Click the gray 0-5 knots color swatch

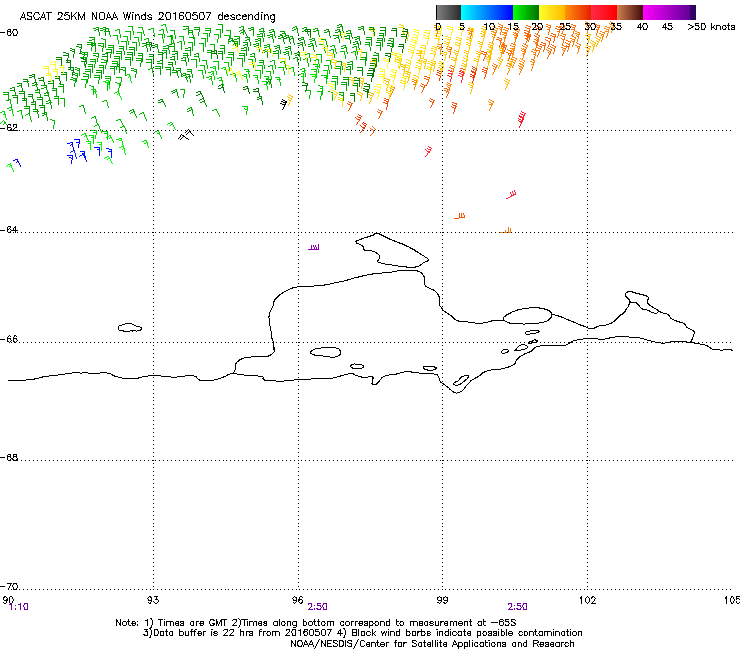448,12
